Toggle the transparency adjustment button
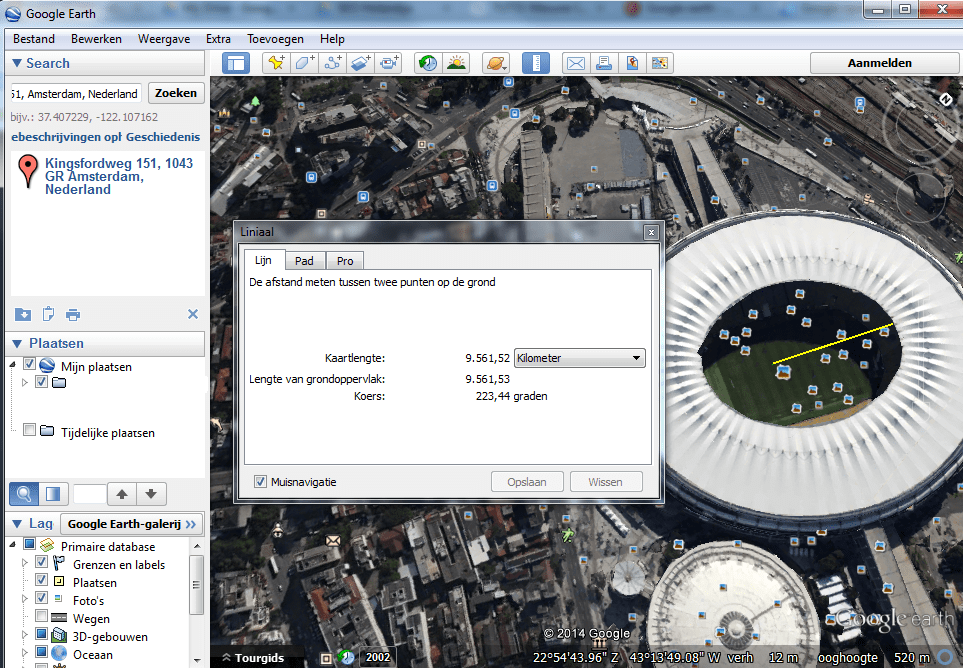 [53, 494]
